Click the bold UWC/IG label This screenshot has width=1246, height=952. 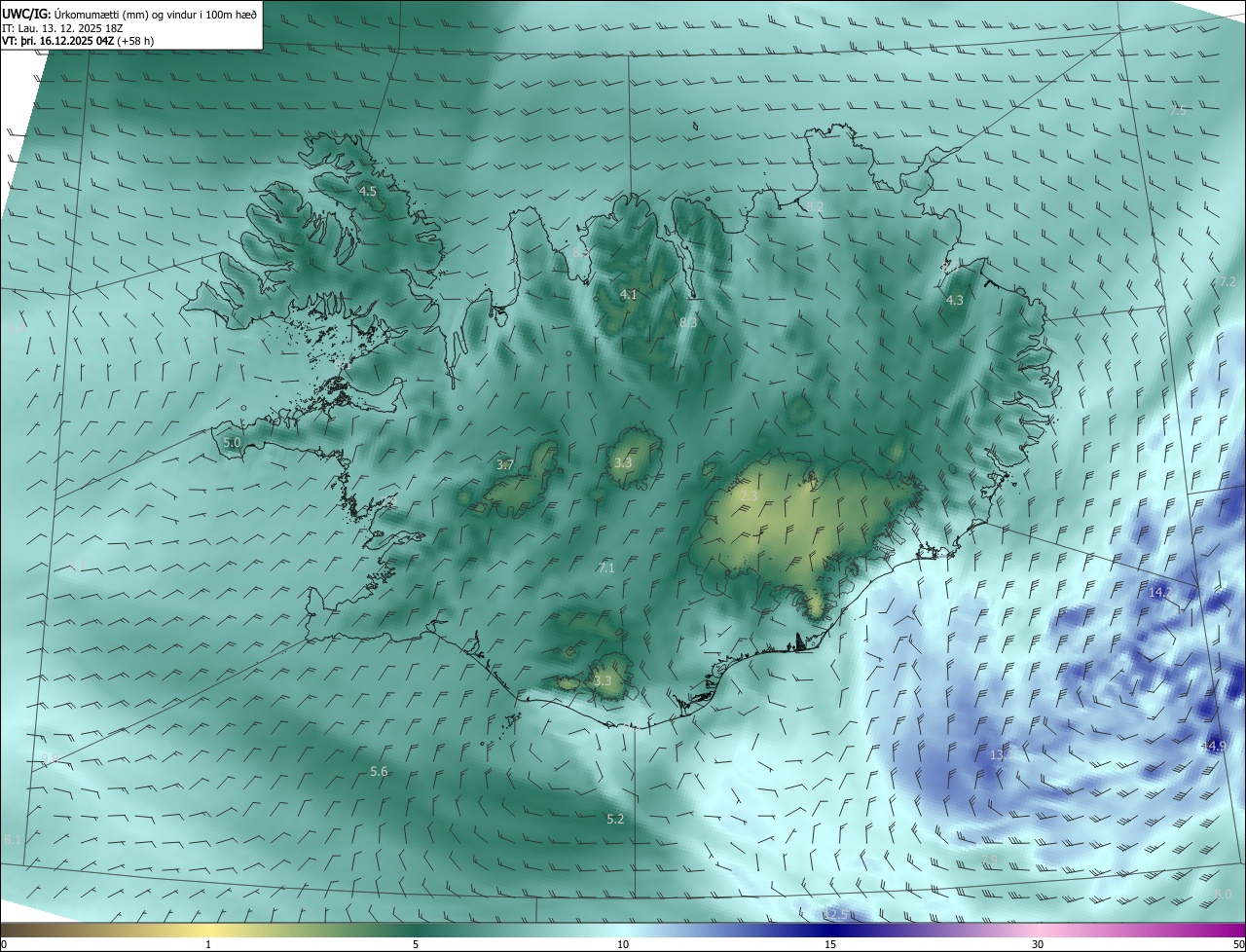[x=26, y=15]
